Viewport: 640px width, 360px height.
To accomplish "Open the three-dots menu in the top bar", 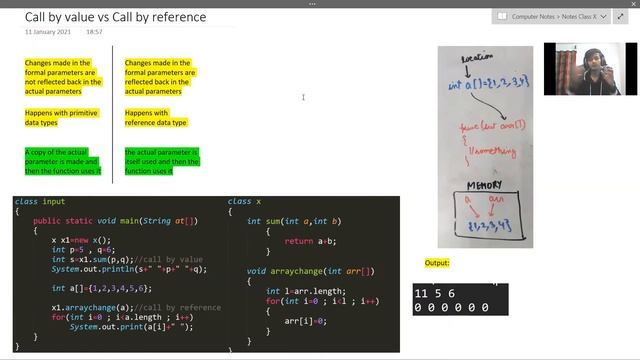I will coord(312,4).
